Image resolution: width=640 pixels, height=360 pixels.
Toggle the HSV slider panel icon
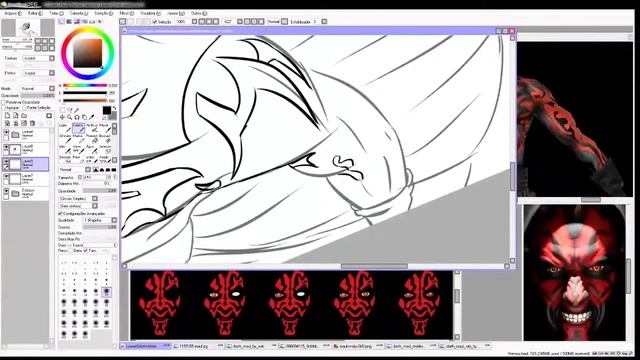77,21
